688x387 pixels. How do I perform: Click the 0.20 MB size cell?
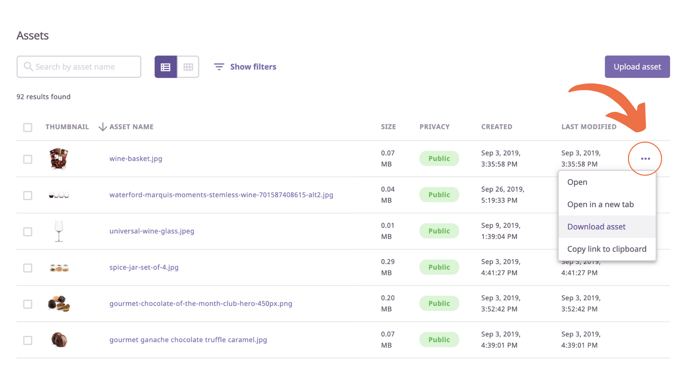point(387,303)
